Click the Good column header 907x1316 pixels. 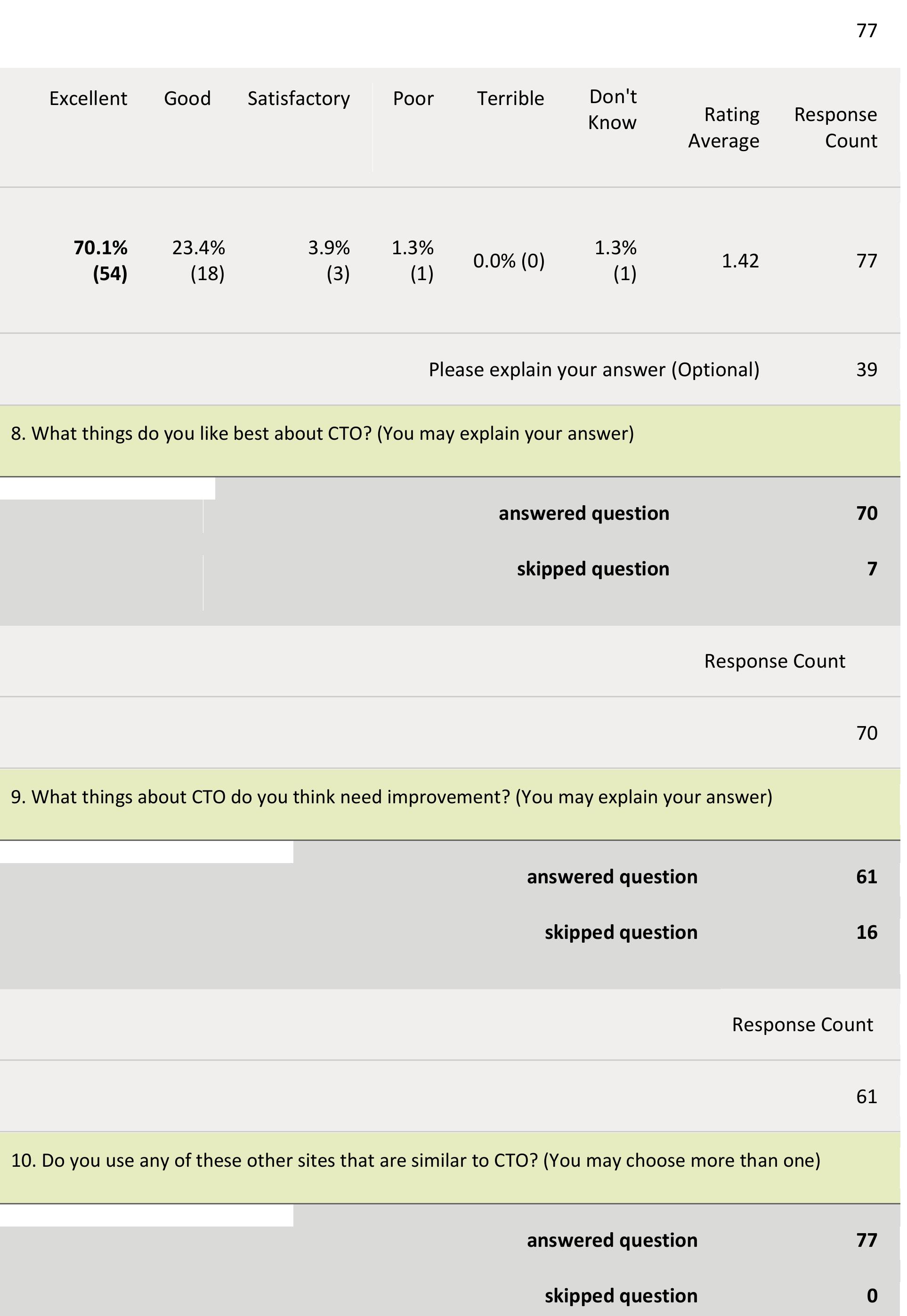pos(187,98)
